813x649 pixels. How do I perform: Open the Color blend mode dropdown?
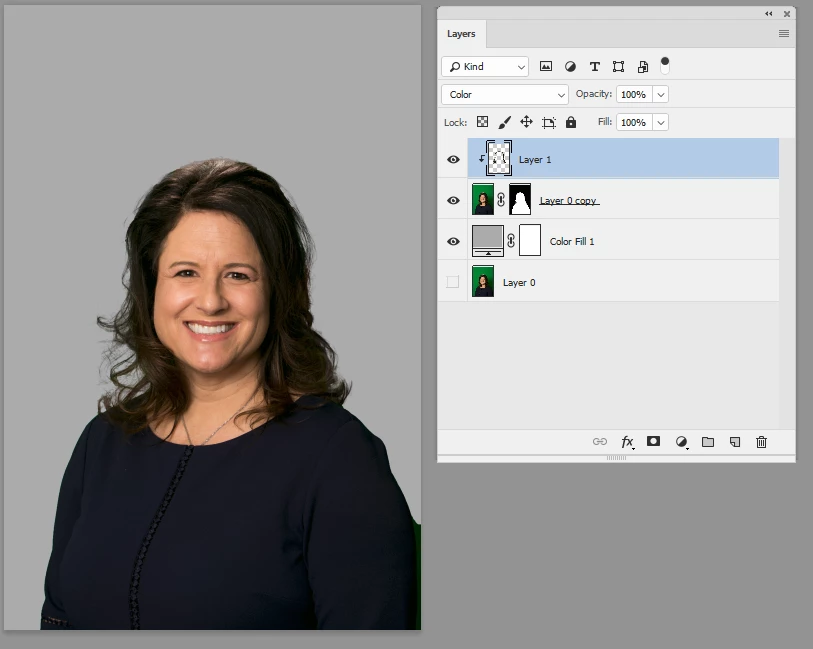coord(505,94)
